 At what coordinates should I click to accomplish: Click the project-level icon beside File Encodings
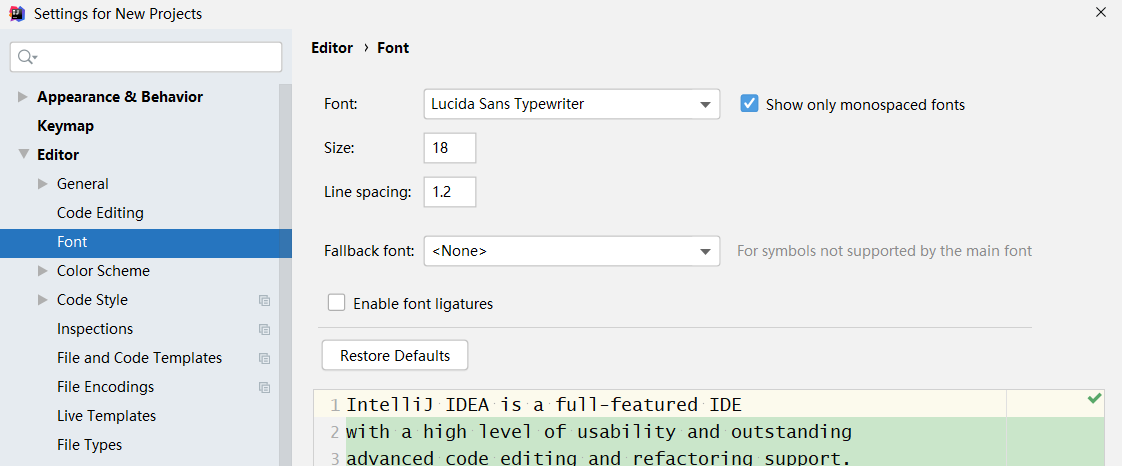[x=264, y=387]
